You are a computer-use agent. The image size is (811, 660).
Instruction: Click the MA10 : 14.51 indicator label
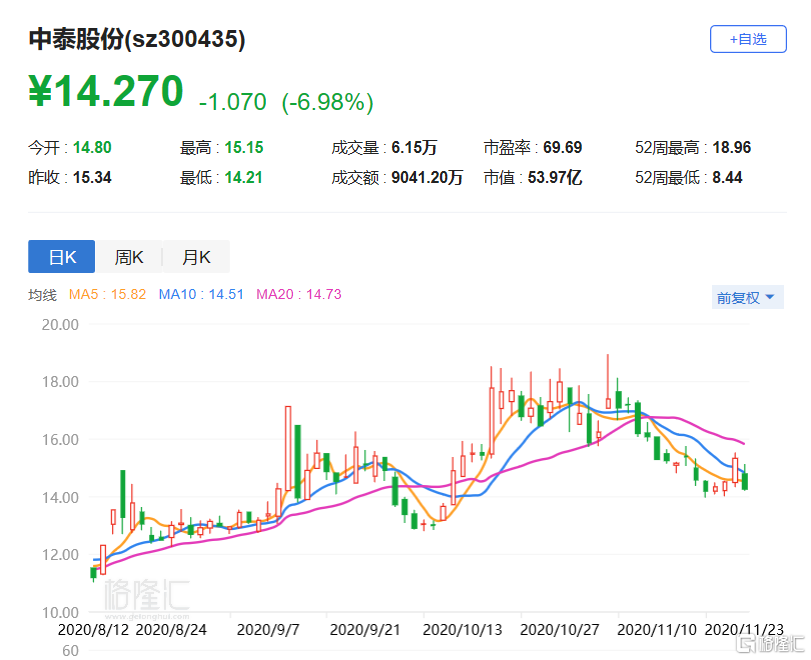[201, 294]
